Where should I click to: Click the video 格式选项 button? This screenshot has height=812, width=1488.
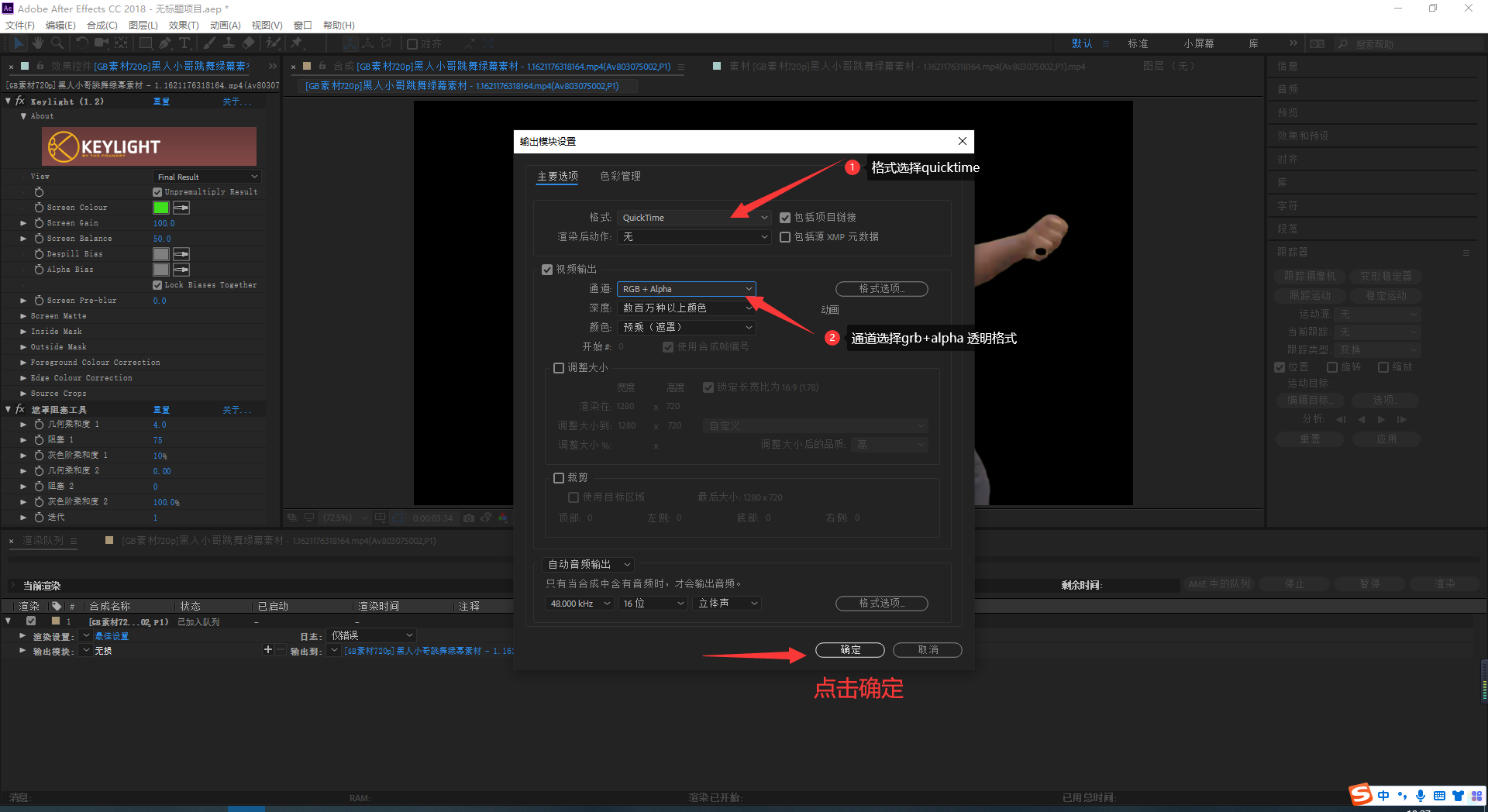pos(881,289)
